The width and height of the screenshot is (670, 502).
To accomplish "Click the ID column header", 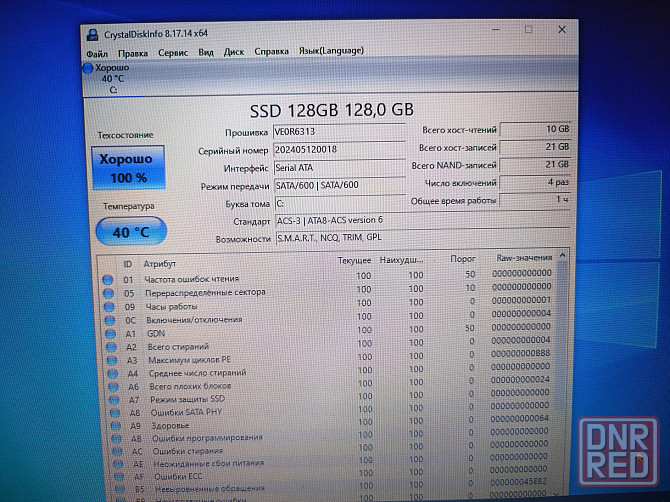I will coord(127,264).
